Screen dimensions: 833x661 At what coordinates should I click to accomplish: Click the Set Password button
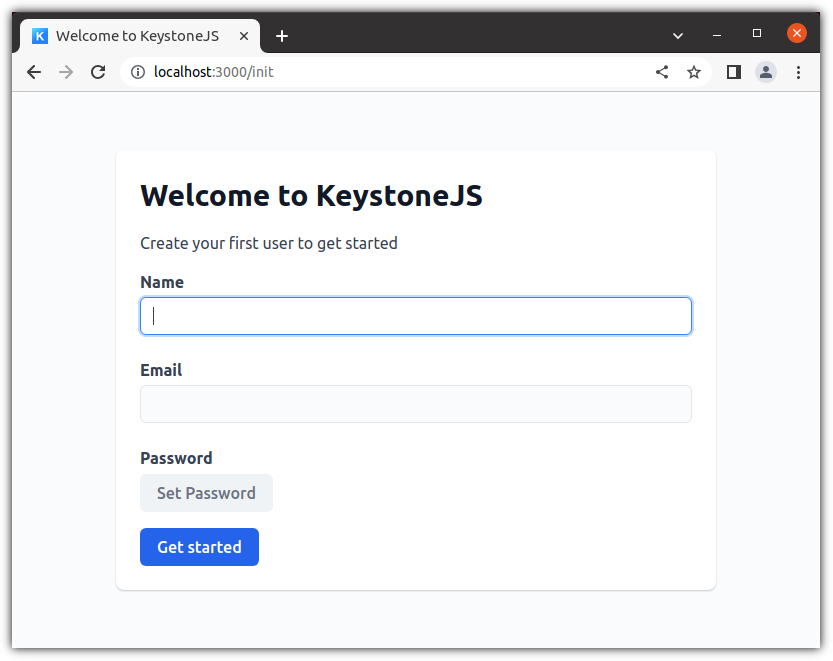(x=207, y=493)
